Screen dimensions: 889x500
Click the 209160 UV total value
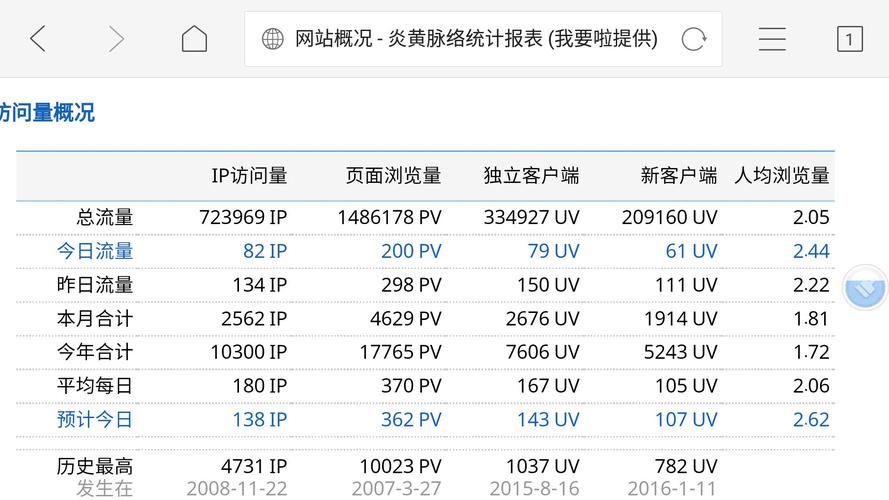click(x=670, y=217)
